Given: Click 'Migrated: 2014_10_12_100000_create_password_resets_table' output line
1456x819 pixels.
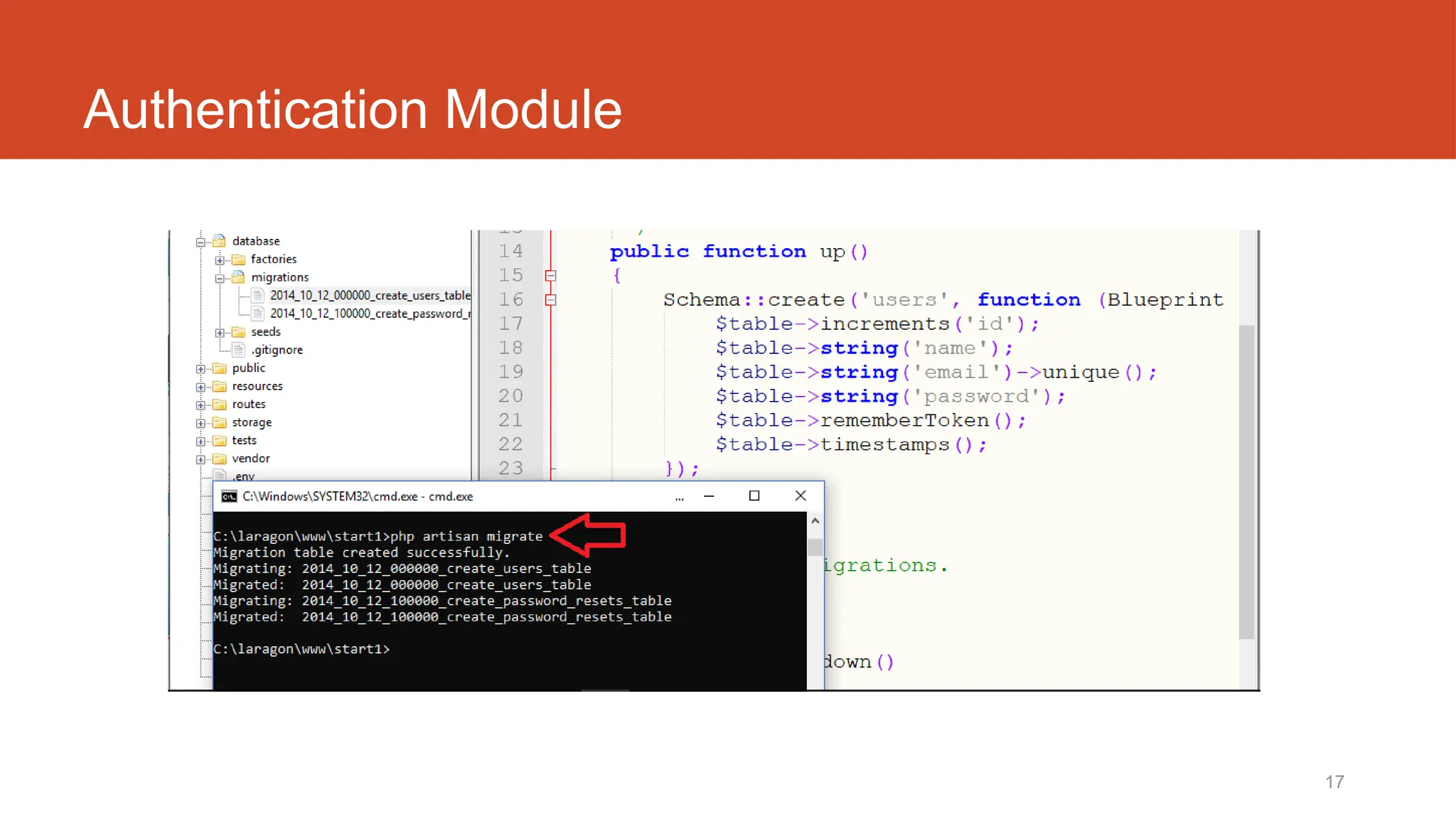Looking at the screenshot, I should pyautogui.click(x=442, y=617).
